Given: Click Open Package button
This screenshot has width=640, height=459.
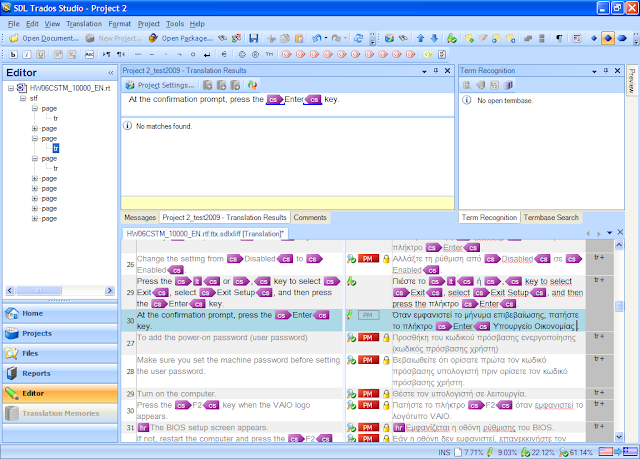Looking at the screenshot, I should [181, 38].
